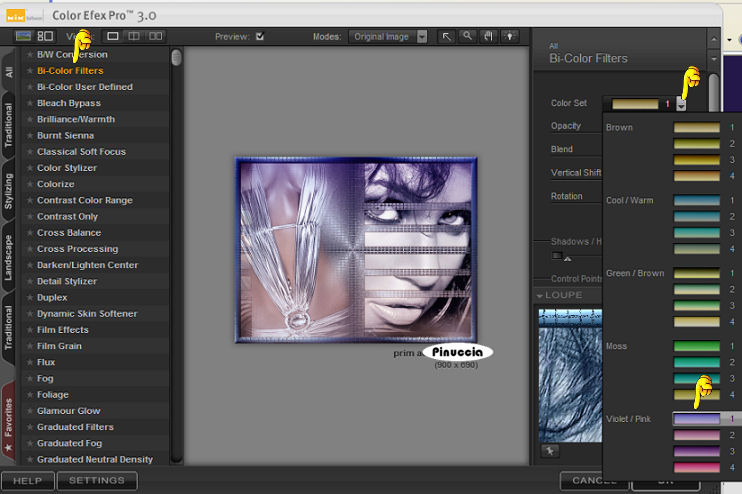Click the Color Set dropdown arrow
This screenshot has height=494, width=742.
[681, 104]
